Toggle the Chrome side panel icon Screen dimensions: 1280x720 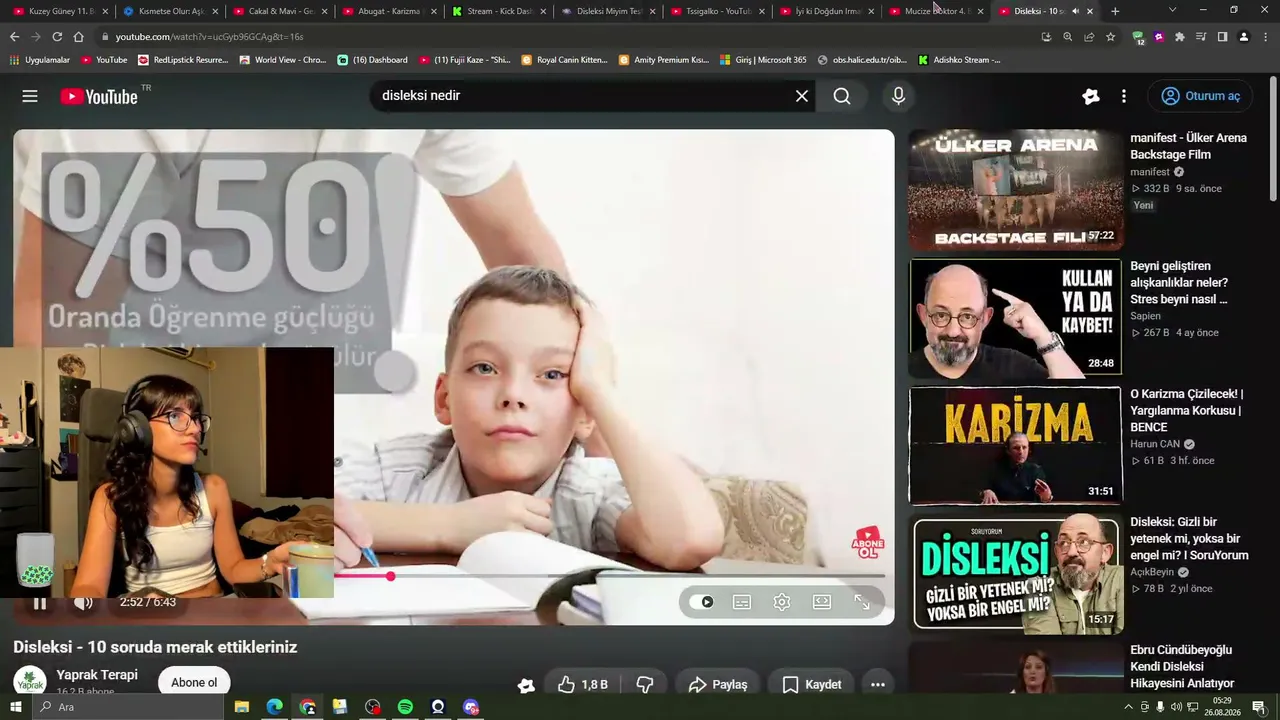[x=1222, y=37]
